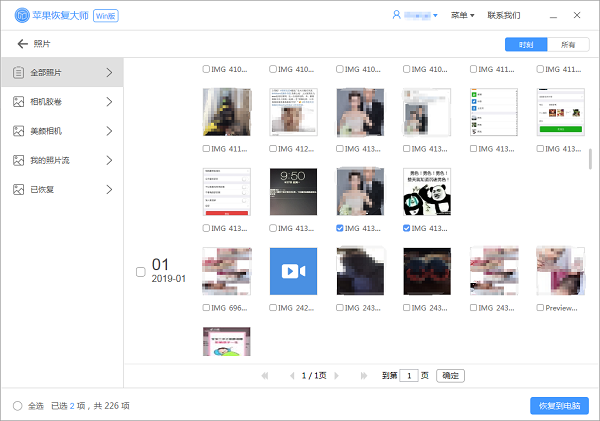The image size is (600, 421).
Task: Open the blue video file thumbnail
Action: (x=293, y=271)
